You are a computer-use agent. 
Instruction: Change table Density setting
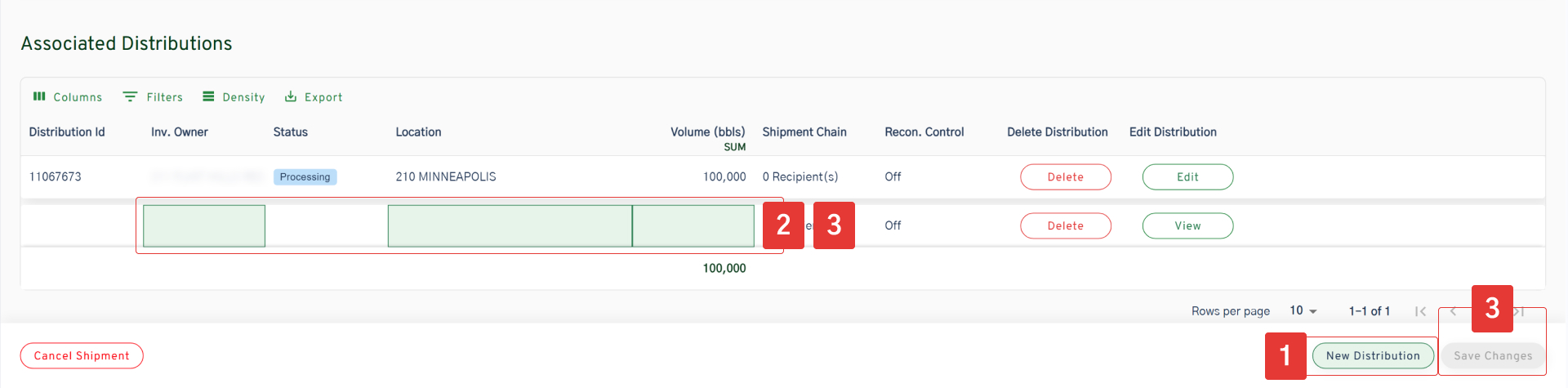pyautogui.click(x=234, y=97)
